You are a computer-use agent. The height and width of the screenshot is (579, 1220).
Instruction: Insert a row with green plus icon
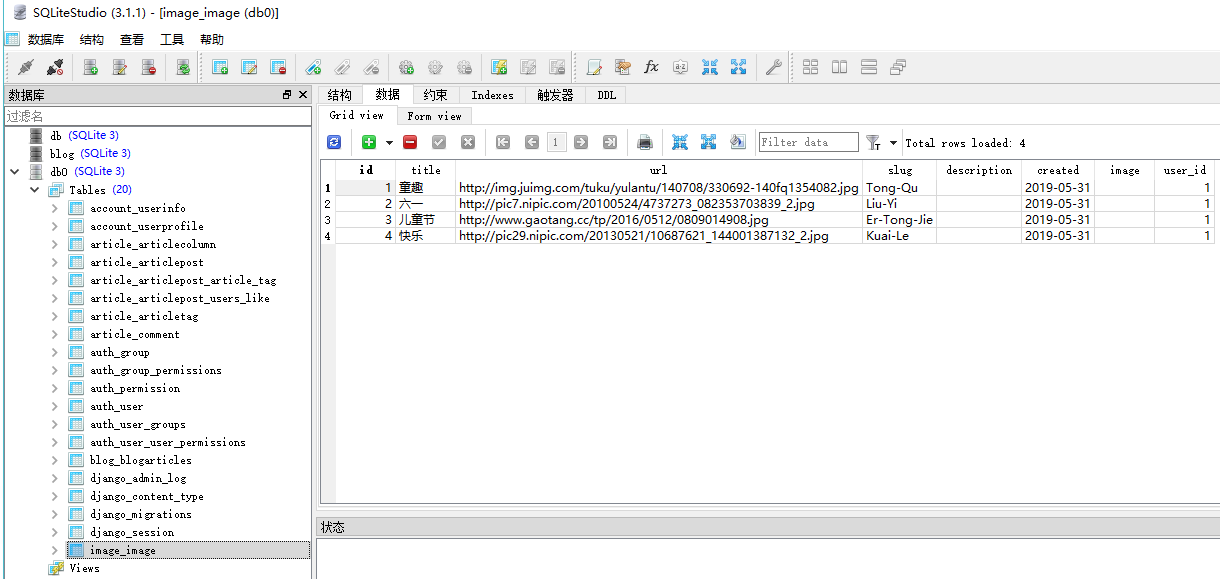[x=369, y=142]
